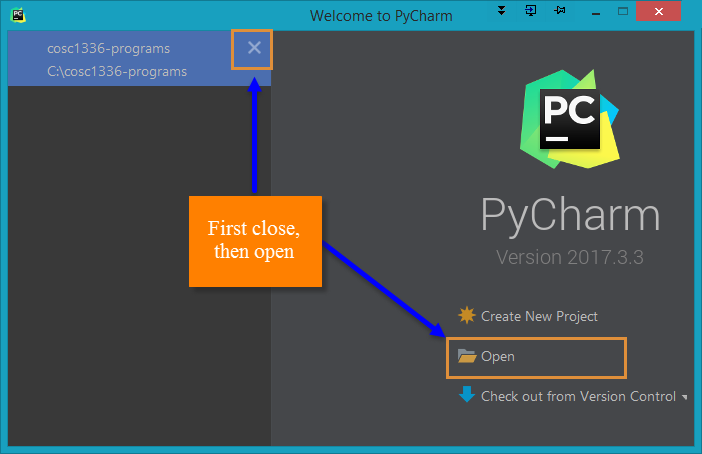This screenshot has width=702, height=454.
Task: Select the Check out from Version Control label
Action: (x=578, y=396)
